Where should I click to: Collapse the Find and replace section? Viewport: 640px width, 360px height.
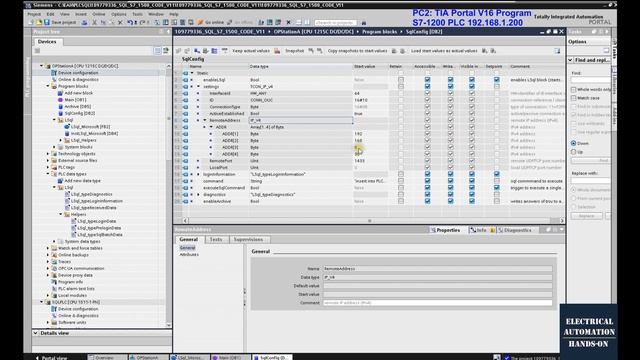pyautogui.click(x=570, y=60)
